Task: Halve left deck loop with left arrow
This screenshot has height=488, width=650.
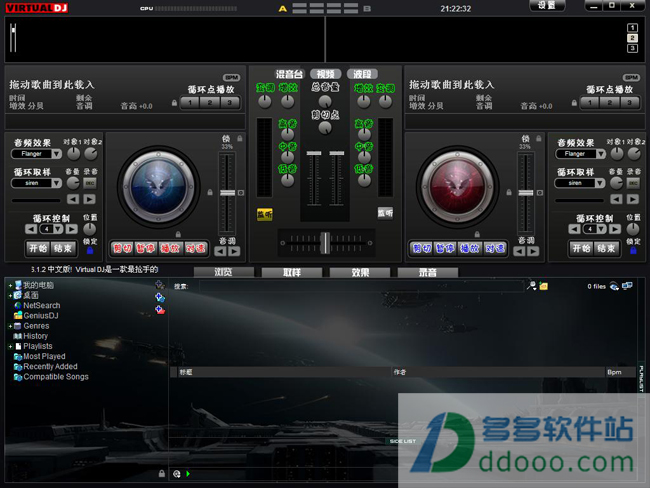Action: click(x=31, y=229)
